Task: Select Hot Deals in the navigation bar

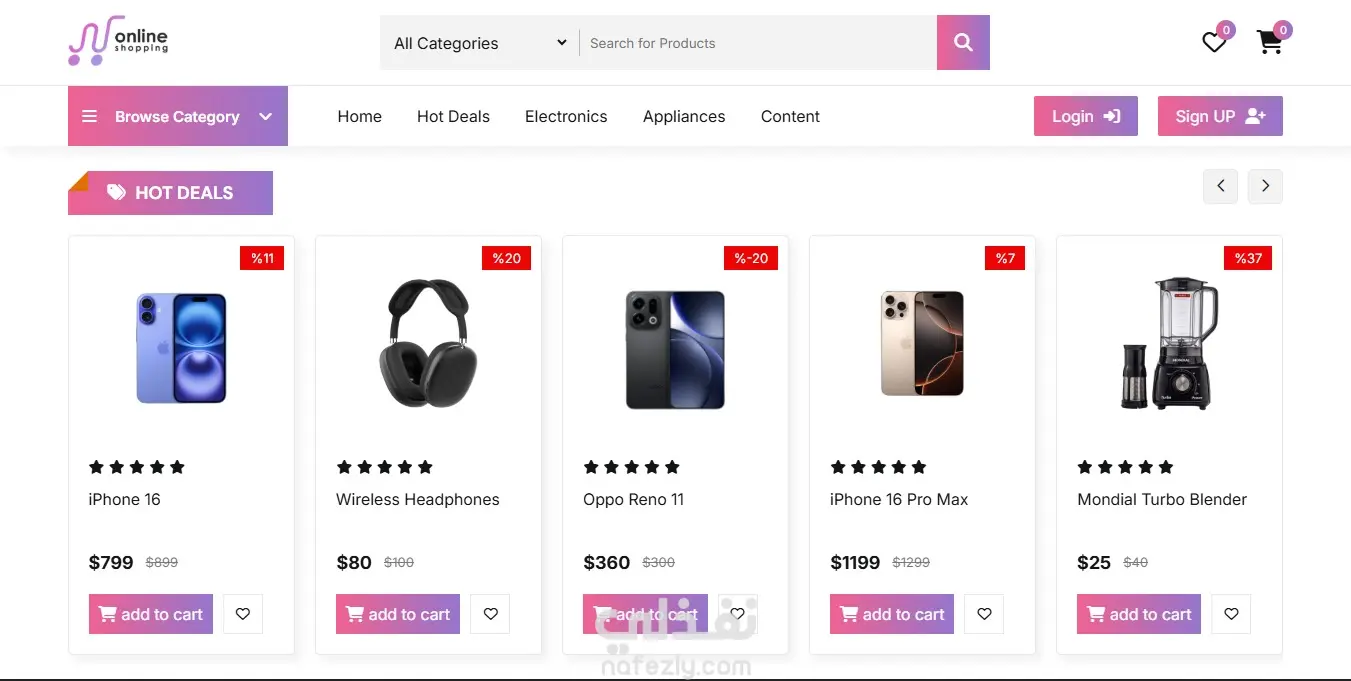Action: [453, 116]
